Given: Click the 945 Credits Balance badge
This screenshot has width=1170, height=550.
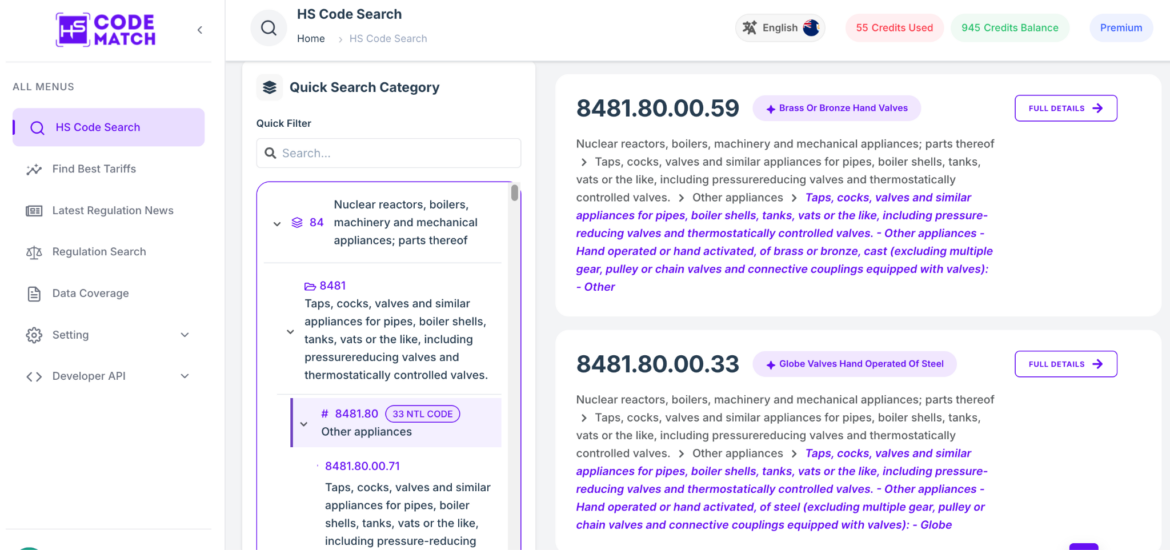Looking at the screenshot, I should [1010, 28].
